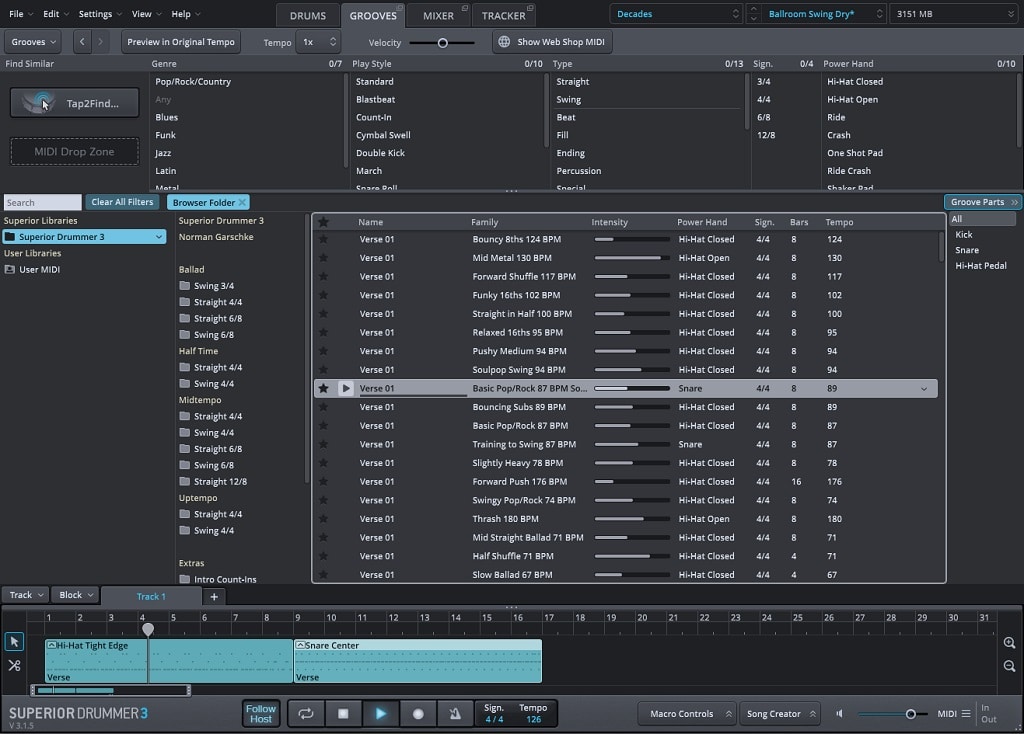Select the Snare Center block on track
This screenshot has height=734, width=1024.
418,661
